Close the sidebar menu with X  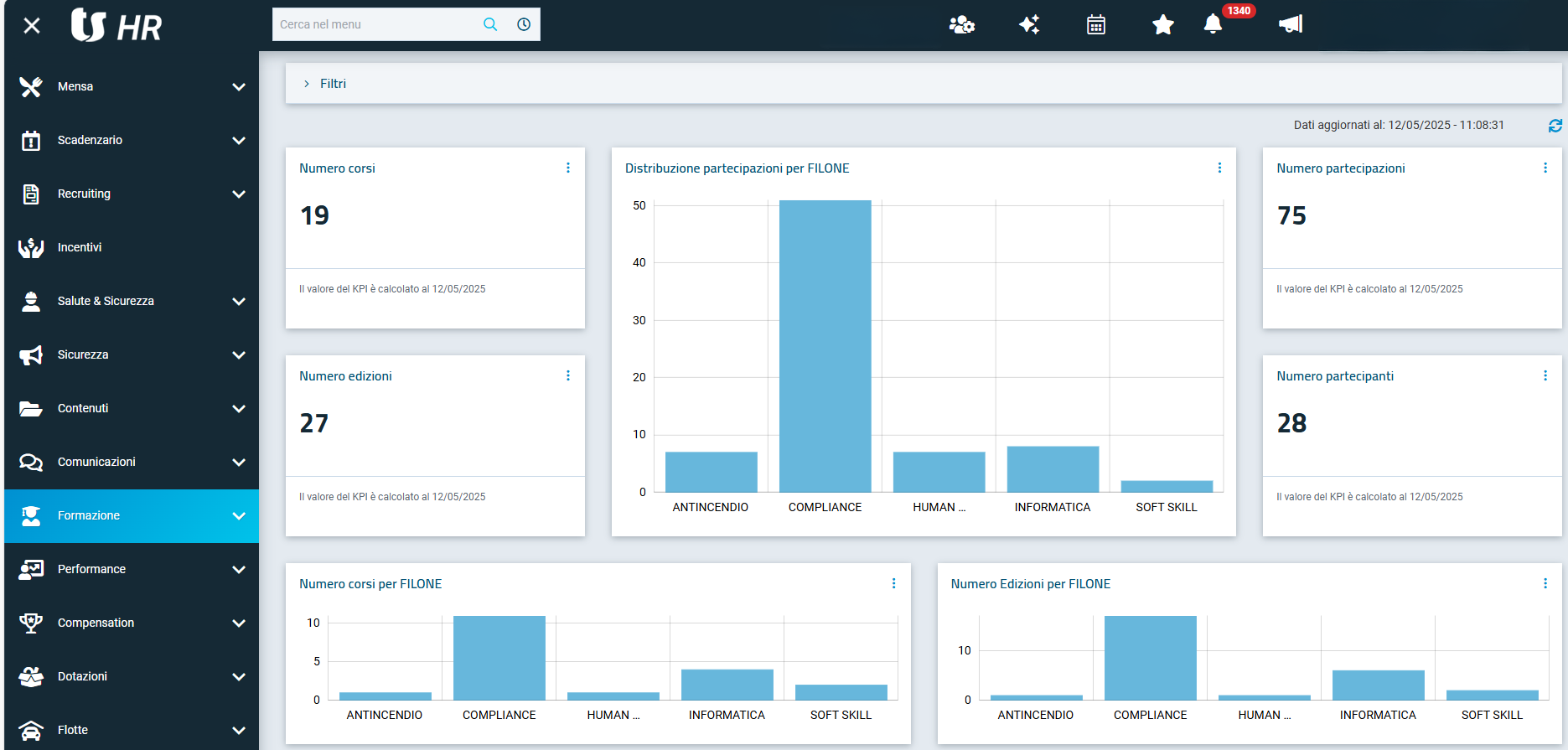(x=32, y=26)
